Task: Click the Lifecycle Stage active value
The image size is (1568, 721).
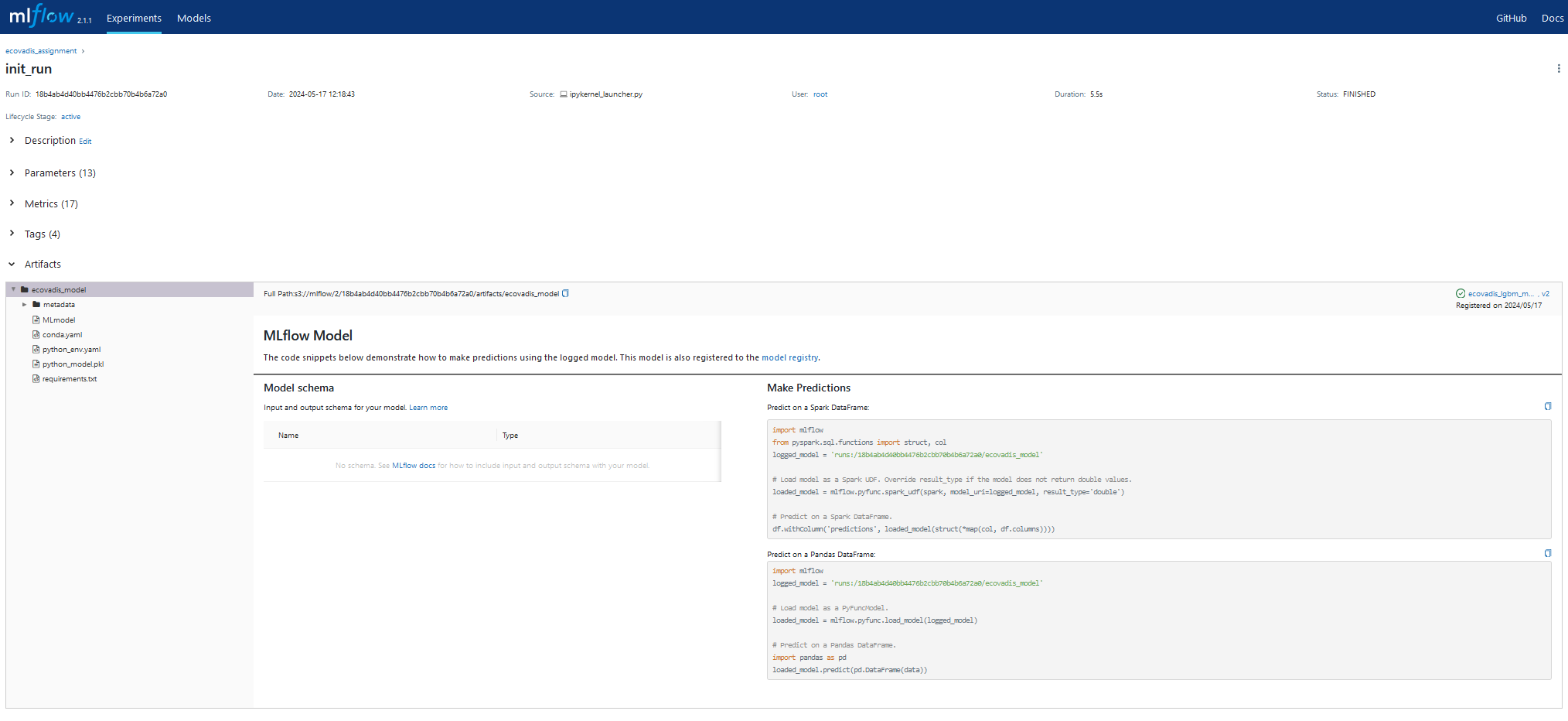Action: 70,117
